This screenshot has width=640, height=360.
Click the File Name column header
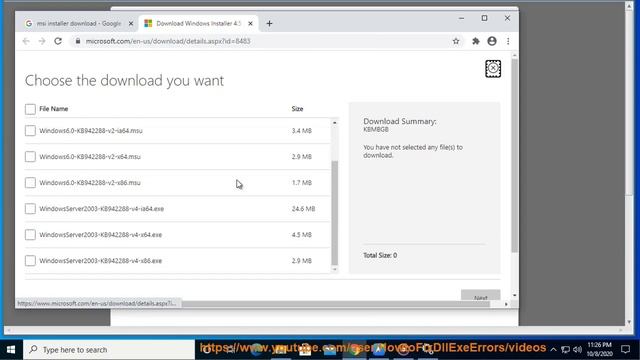click(x=53, y=109)
